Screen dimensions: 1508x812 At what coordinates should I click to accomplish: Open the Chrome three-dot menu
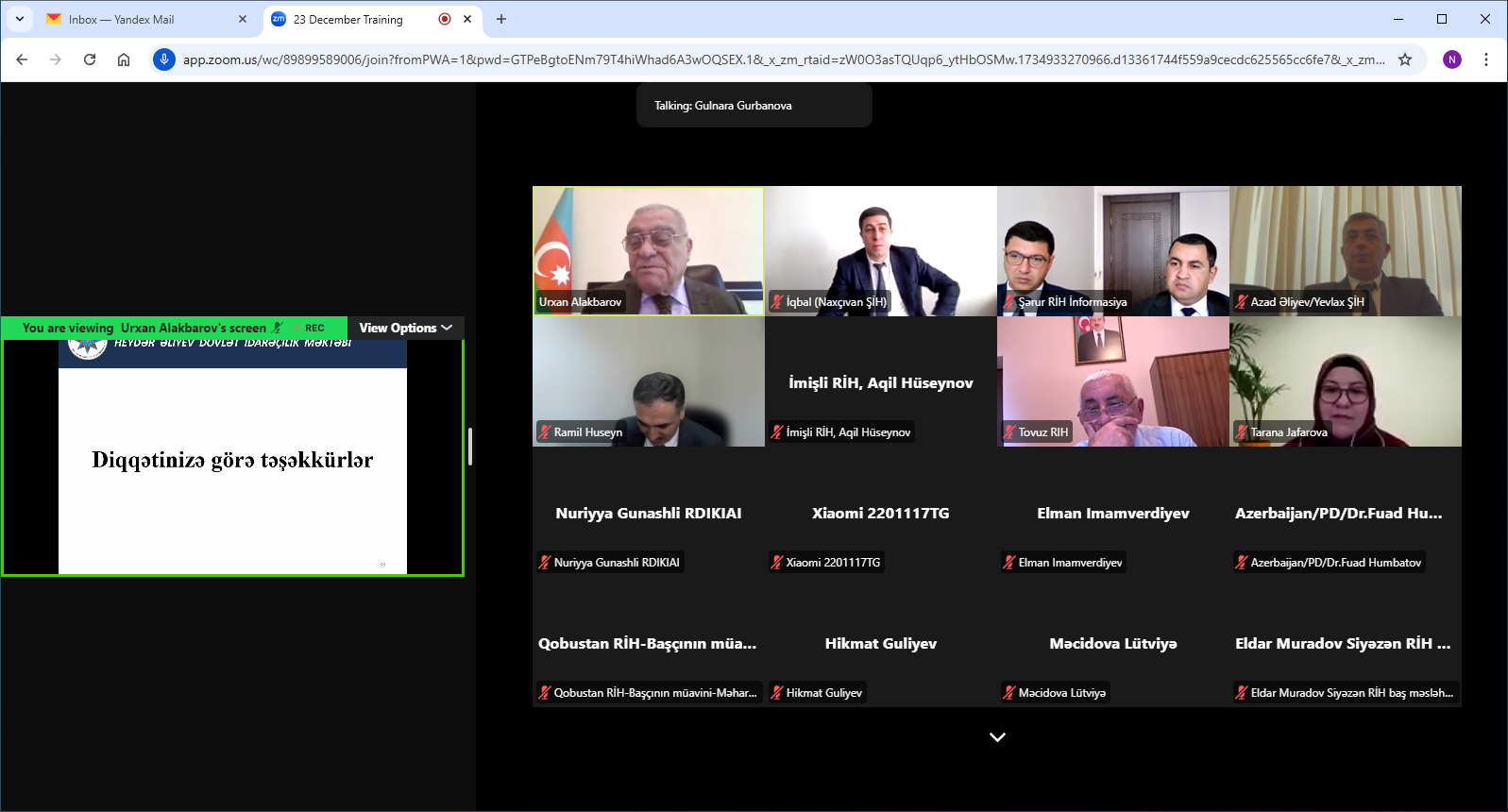click(x=1486, y=59)
